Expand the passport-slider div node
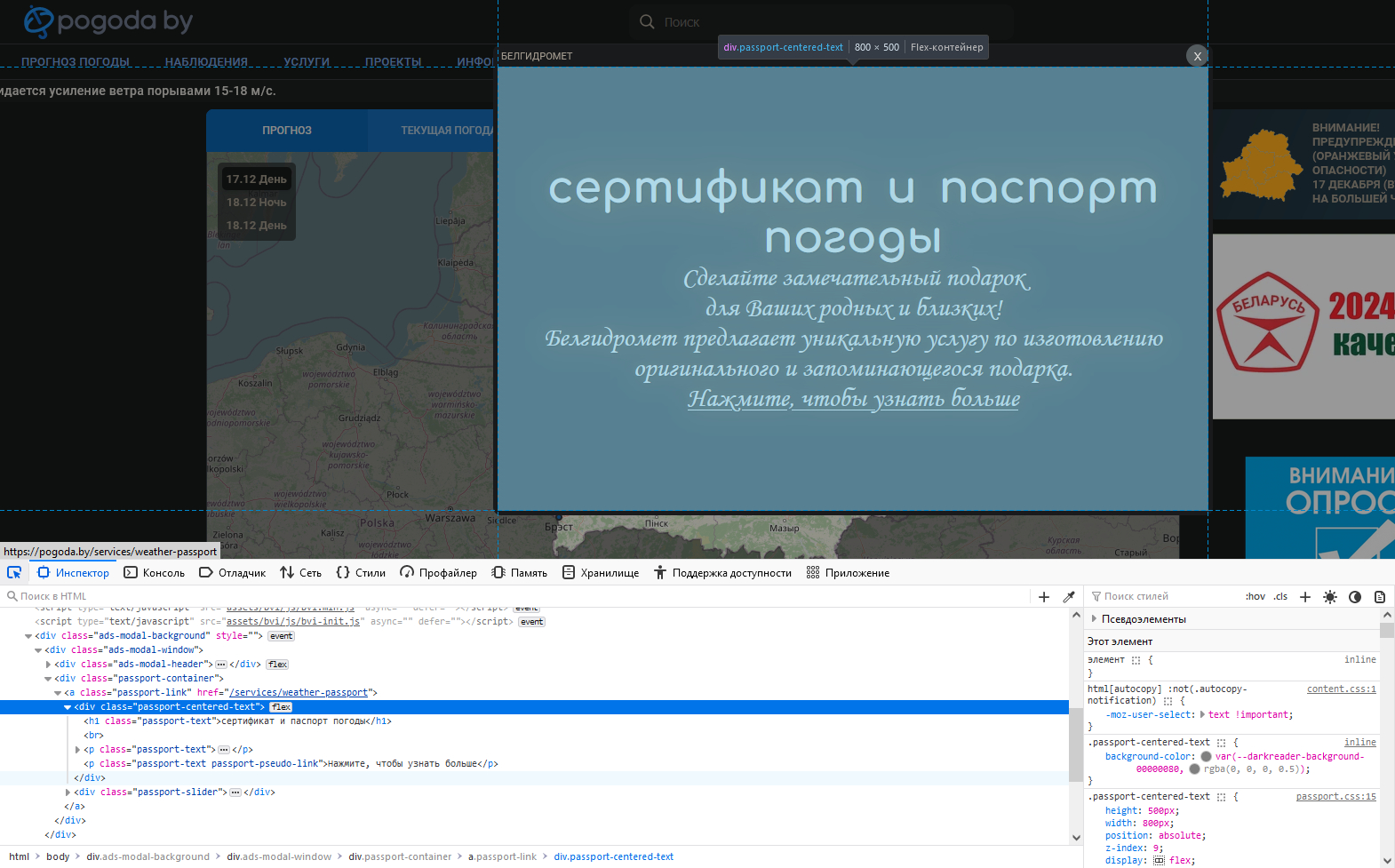The image size is (1395, 868). (68, 792)
